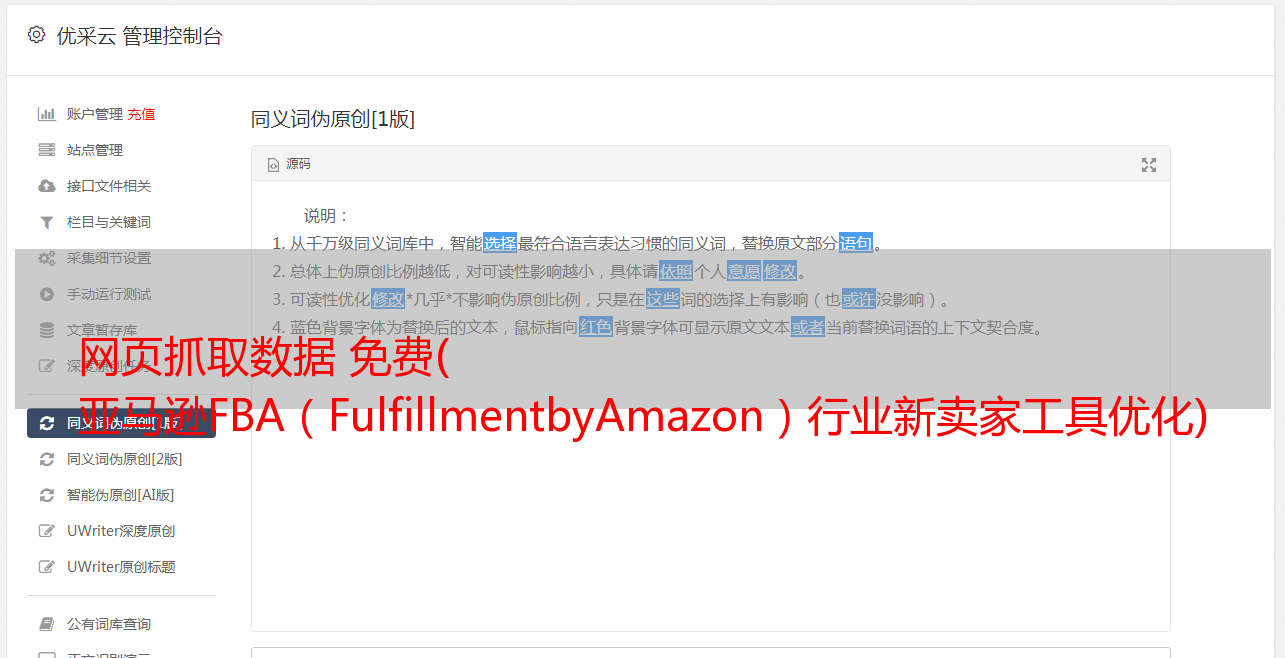Open 账户管理 bar chart icon
The width and height of the screenshot is (1285, 658).
(x=46, y=114)
